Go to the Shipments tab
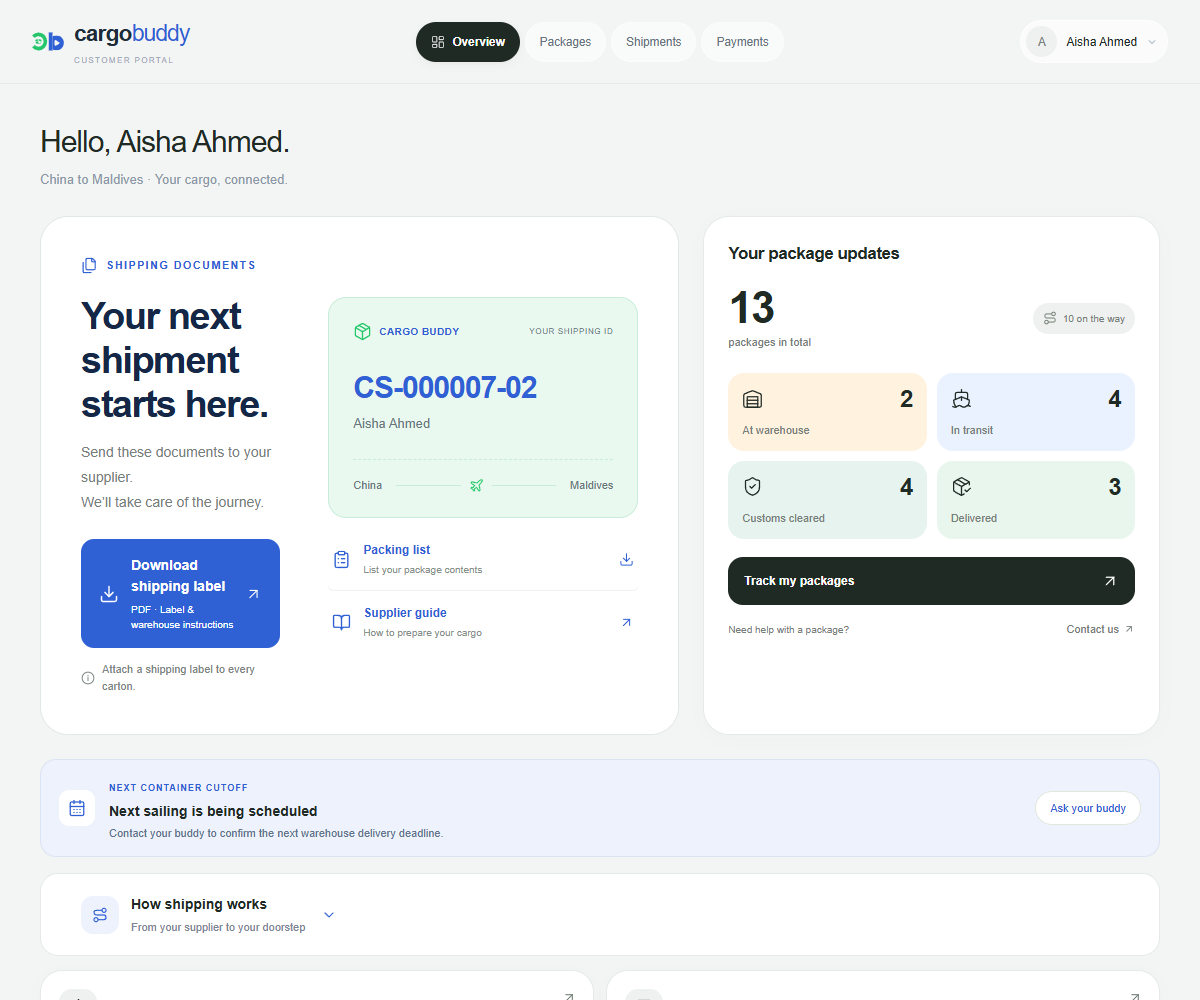This screenshot has height=1000, width=1200. point(653,42)
